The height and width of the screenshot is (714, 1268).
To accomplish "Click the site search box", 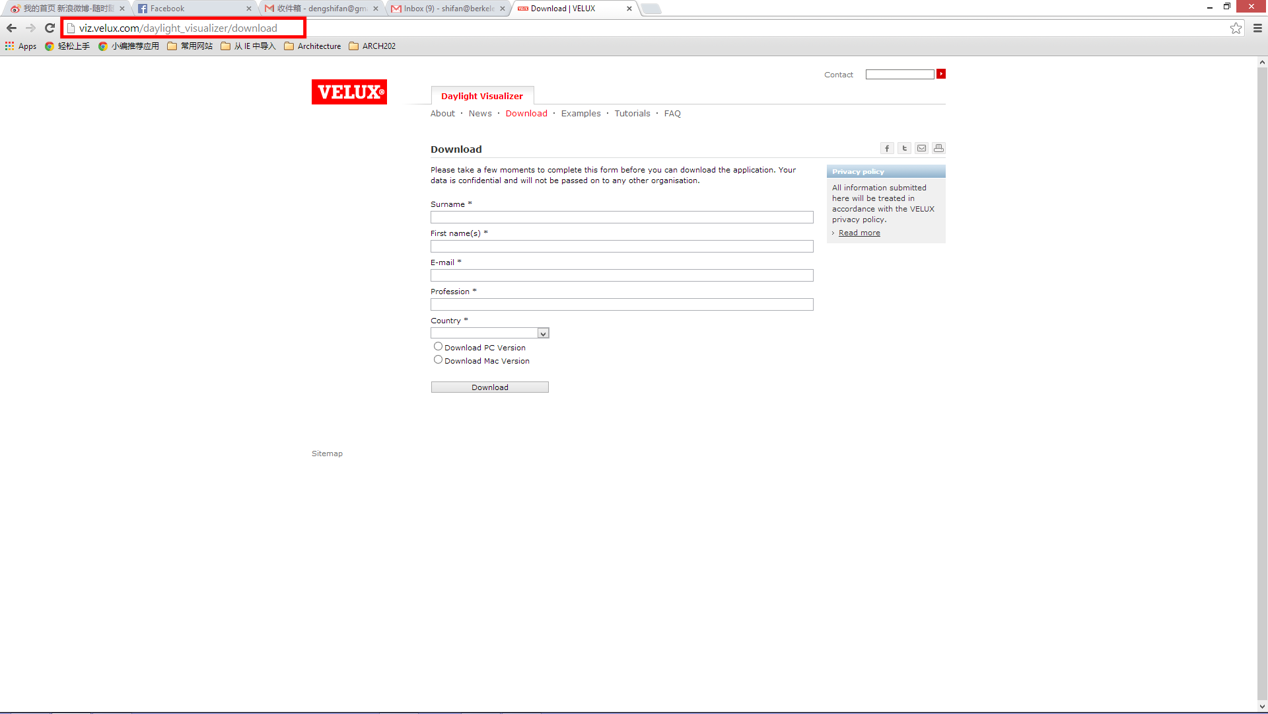I will 900,74.
